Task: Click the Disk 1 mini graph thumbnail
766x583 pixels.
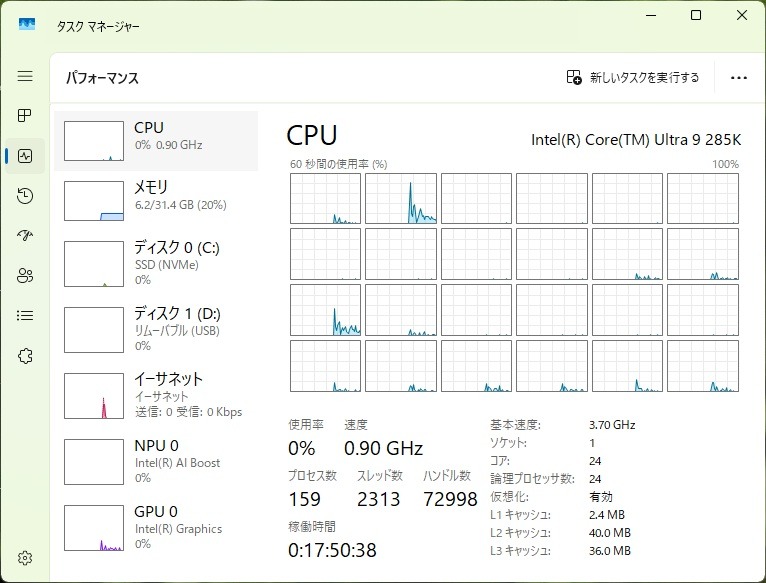Action: pos(94,330)
